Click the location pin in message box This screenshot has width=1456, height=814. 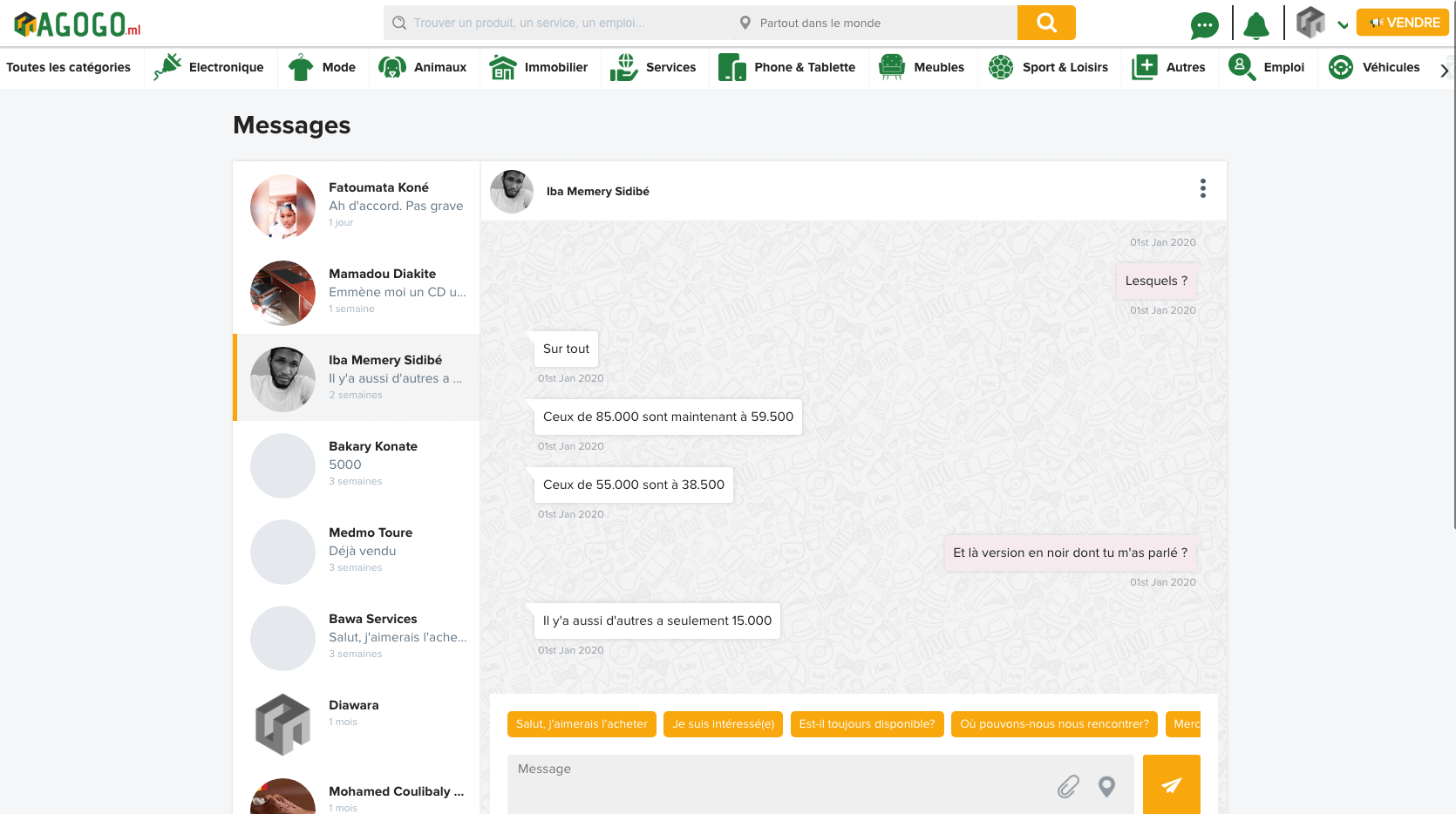[1106, 786]
